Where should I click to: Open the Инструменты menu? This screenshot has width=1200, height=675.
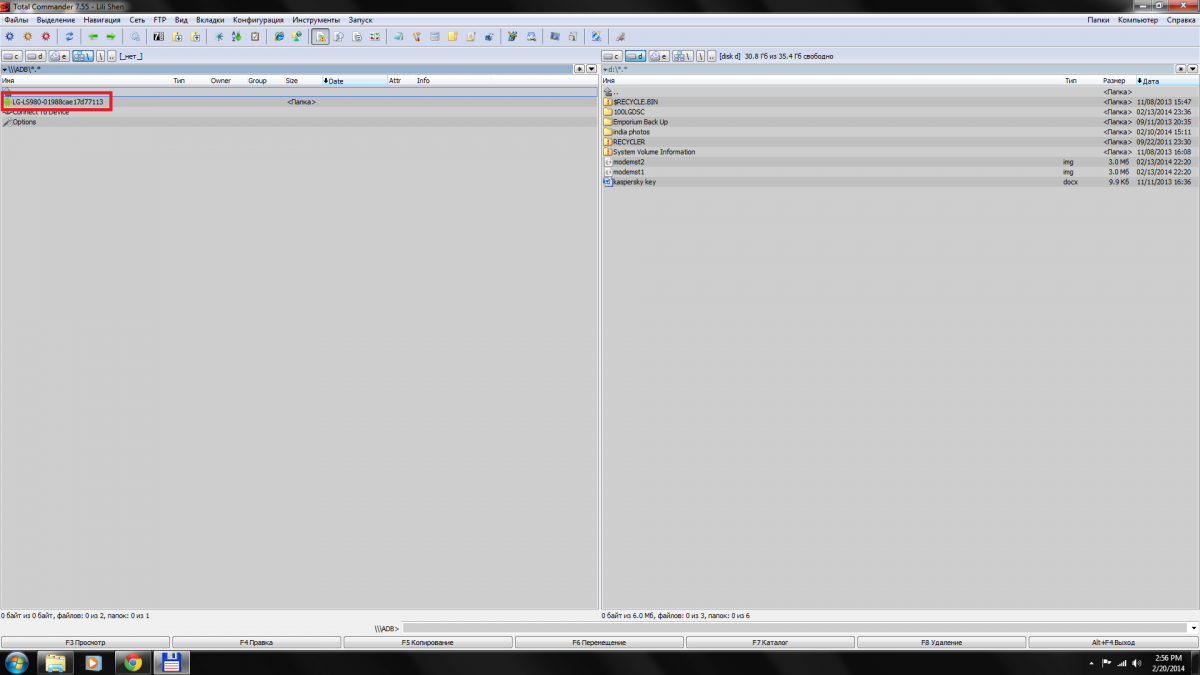(316, 20)
